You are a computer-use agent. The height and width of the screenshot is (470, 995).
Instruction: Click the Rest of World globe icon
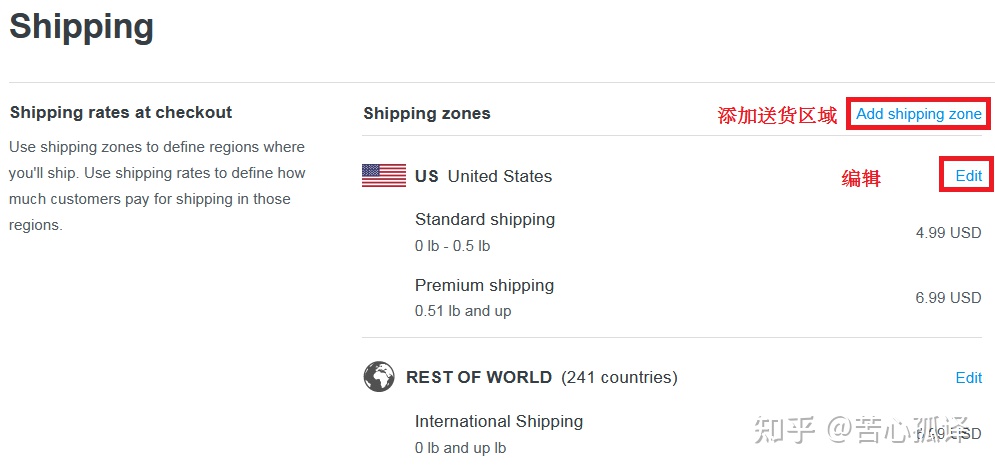point(379,377)
